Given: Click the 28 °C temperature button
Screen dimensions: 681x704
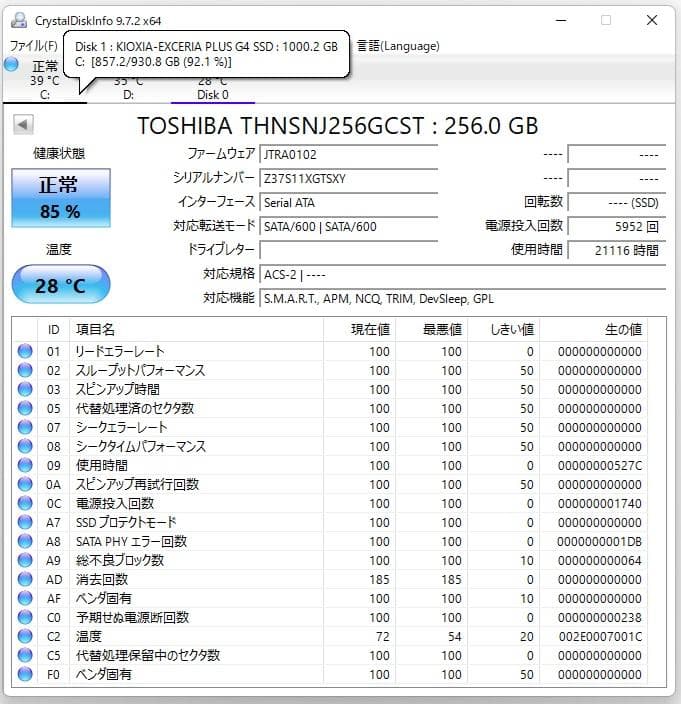Looking at the screenshot, I should coord(61,285).
